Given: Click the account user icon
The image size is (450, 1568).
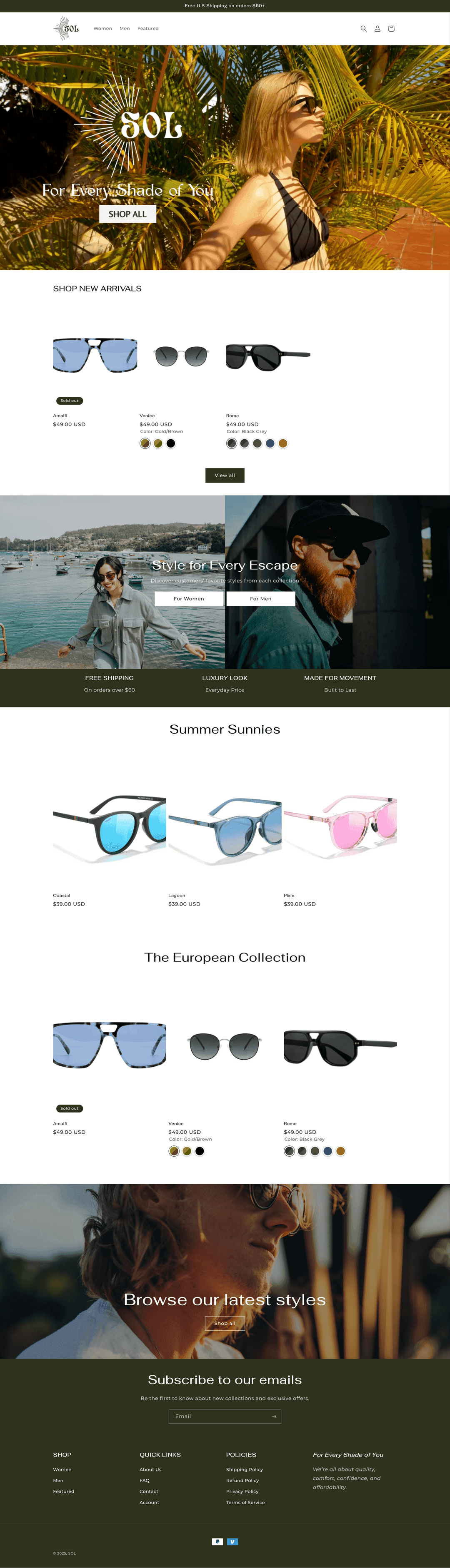Looking at the screenshot, I should coord(377,29).
